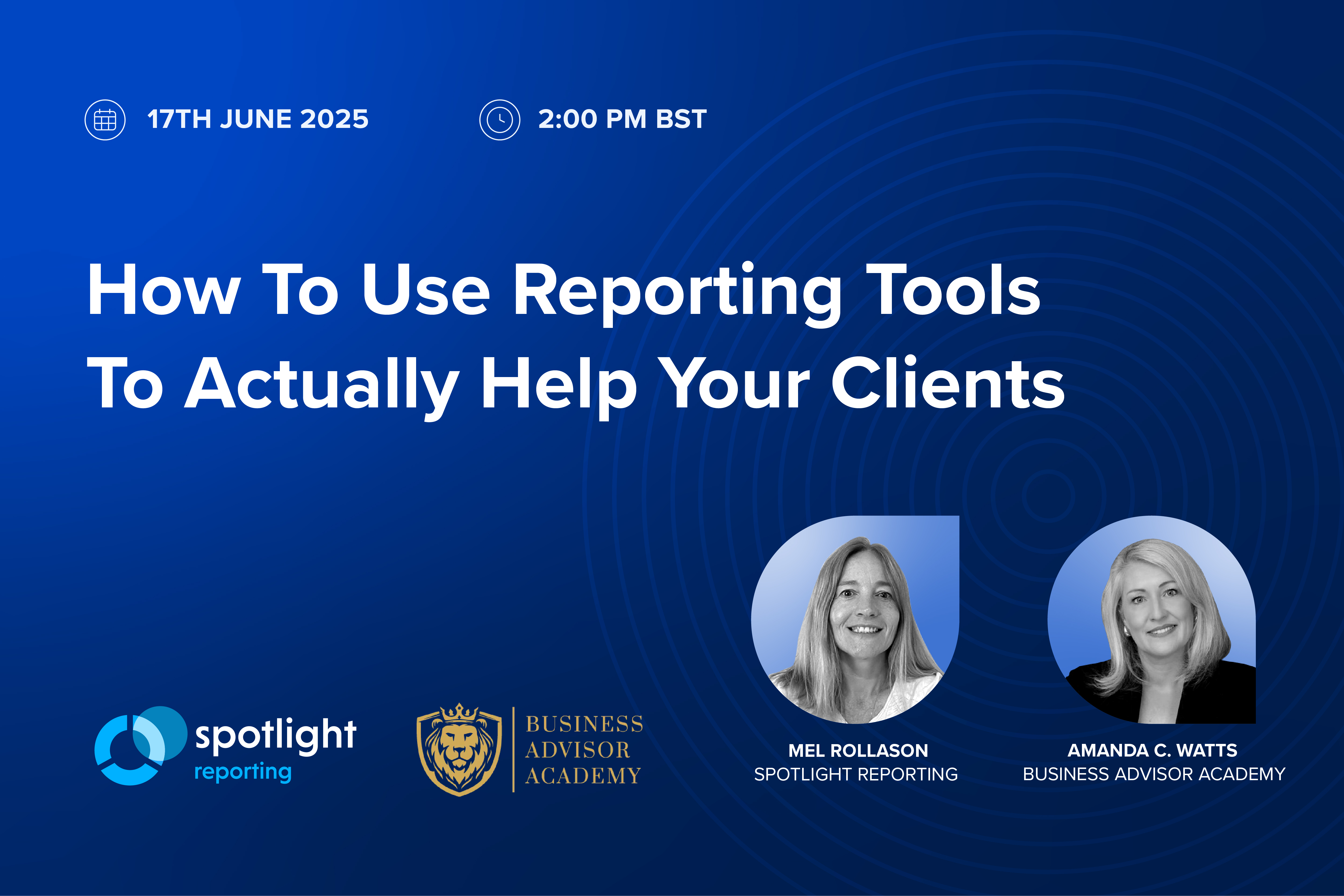Select the '17TH JUNE 2025' date text
Image resolution: width=1344 pixels, height=896 pixels.
[x=258, y=119]
